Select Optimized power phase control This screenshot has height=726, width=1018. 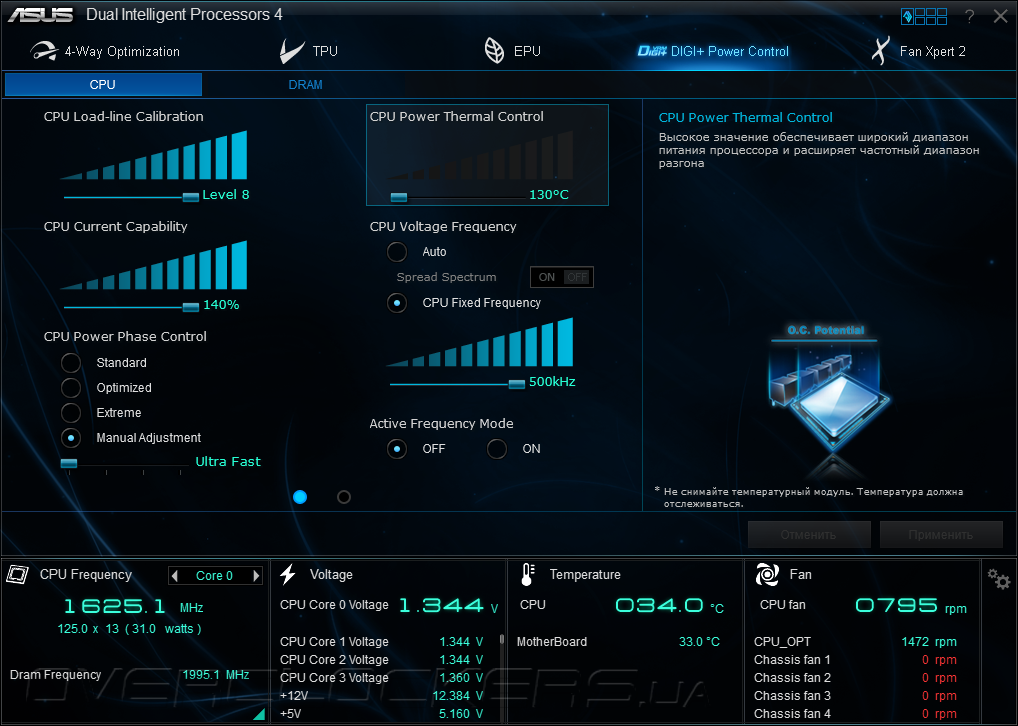71,388
